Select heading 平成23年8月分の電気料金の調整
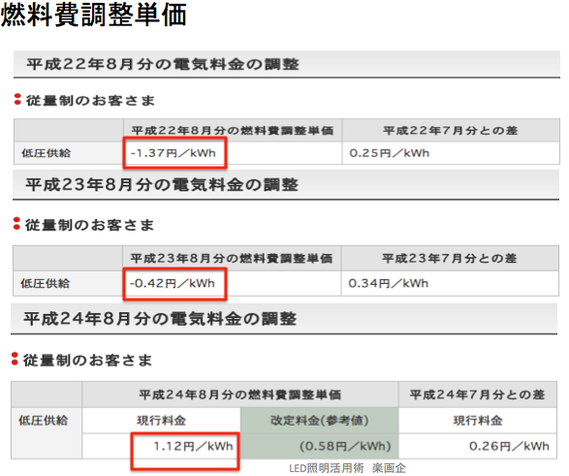 (162, 185)
